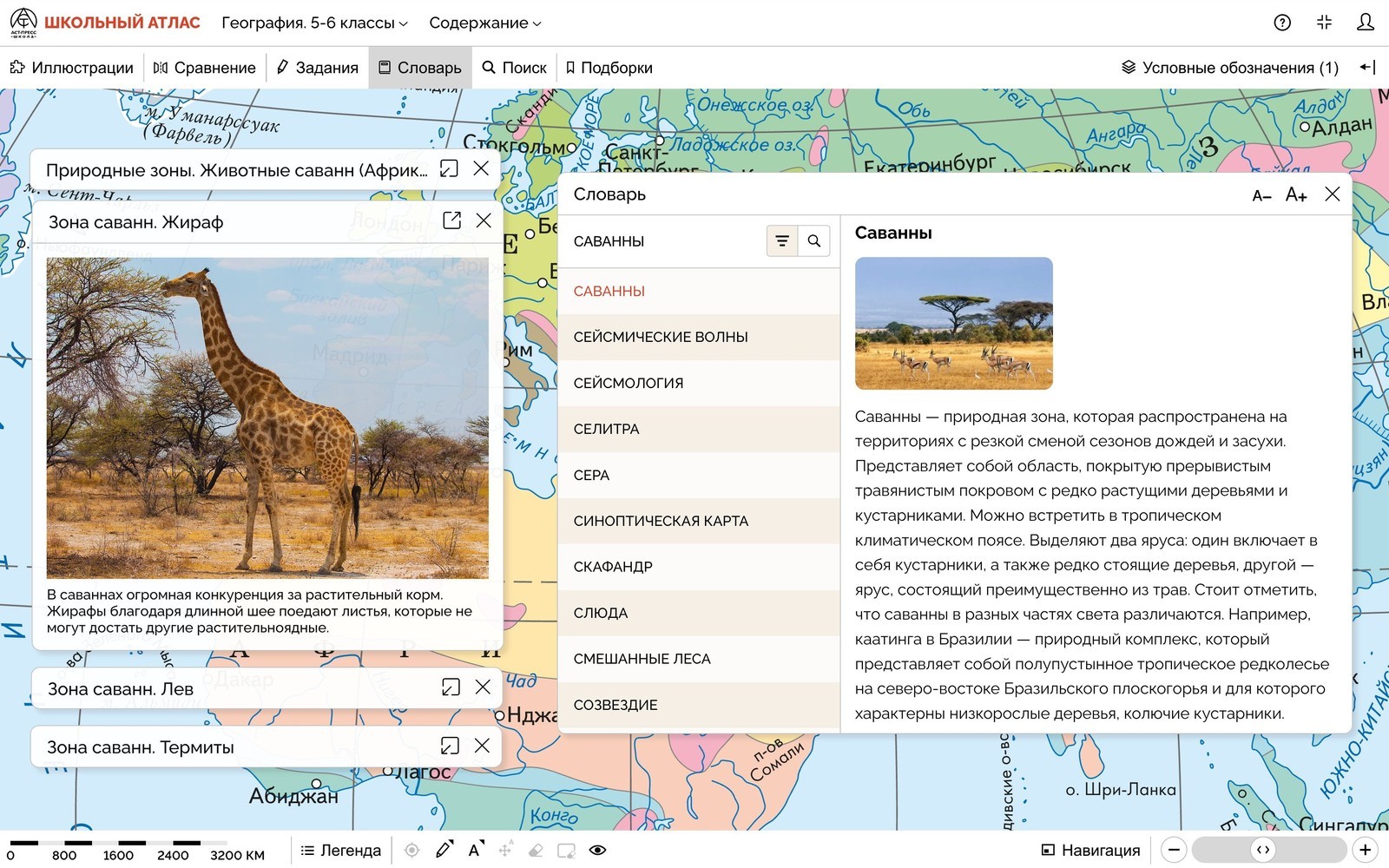Select the eraser tool
Screen dimensions: 1389x868
coord(536,851)
